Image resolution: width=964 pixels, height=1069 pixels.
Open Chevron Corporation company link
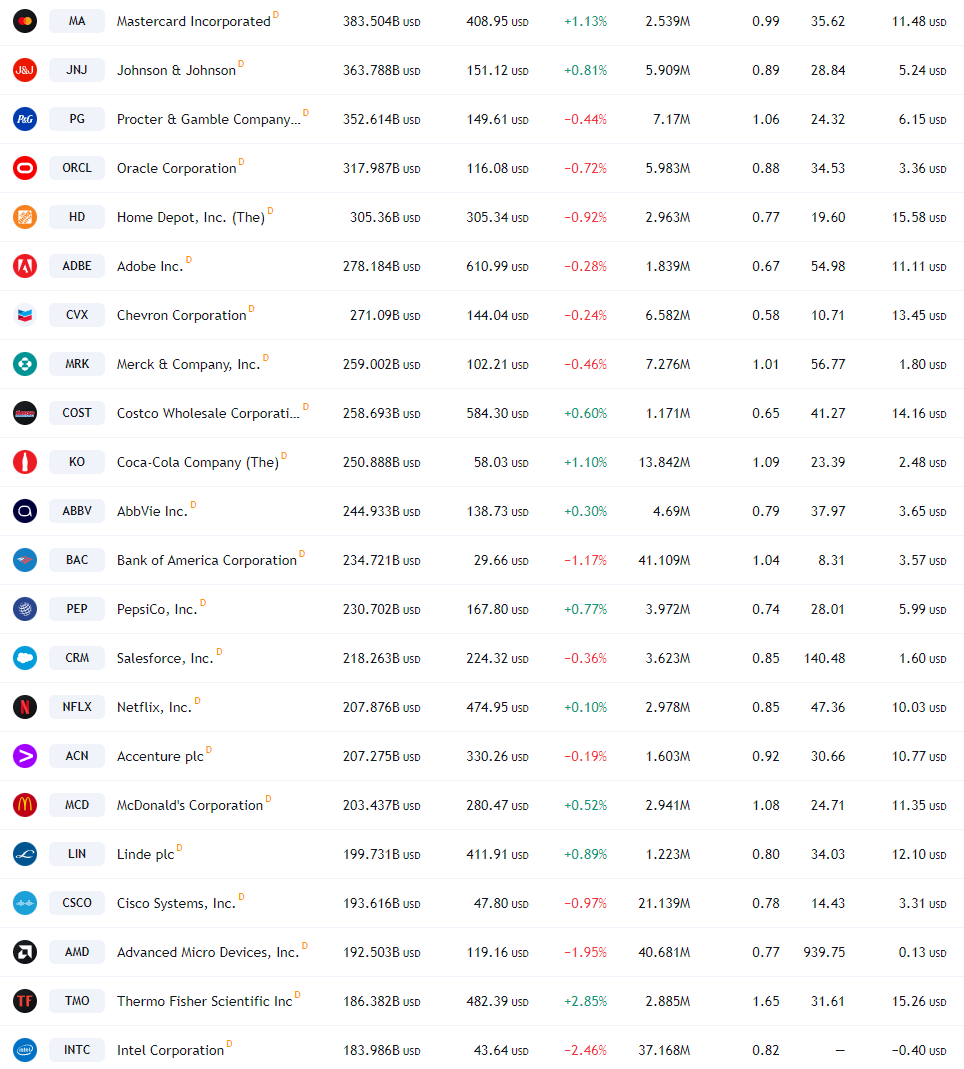pos(181,316)
